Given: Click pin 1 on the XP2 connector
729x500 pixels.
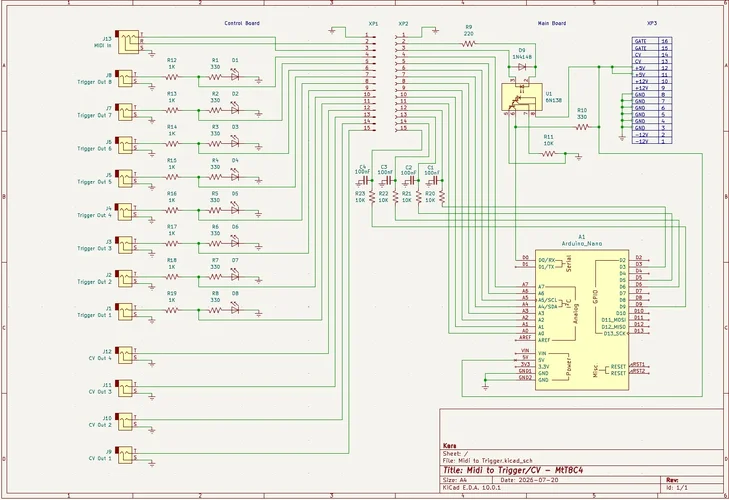Looking at the screenshot, I should [x=404, y=35].
